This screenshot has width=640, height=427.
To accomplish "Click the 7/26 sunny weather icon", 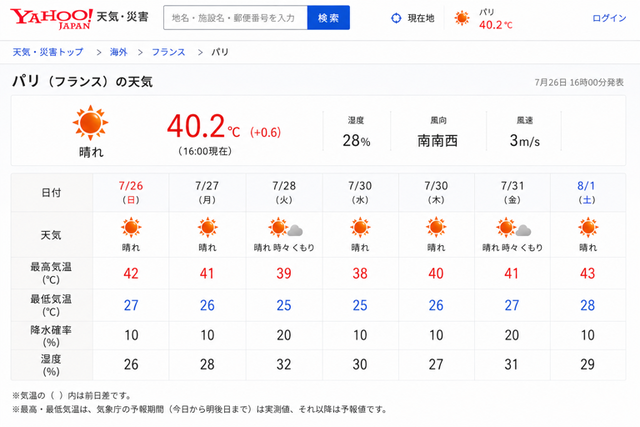I will click(x=131, y=228).
